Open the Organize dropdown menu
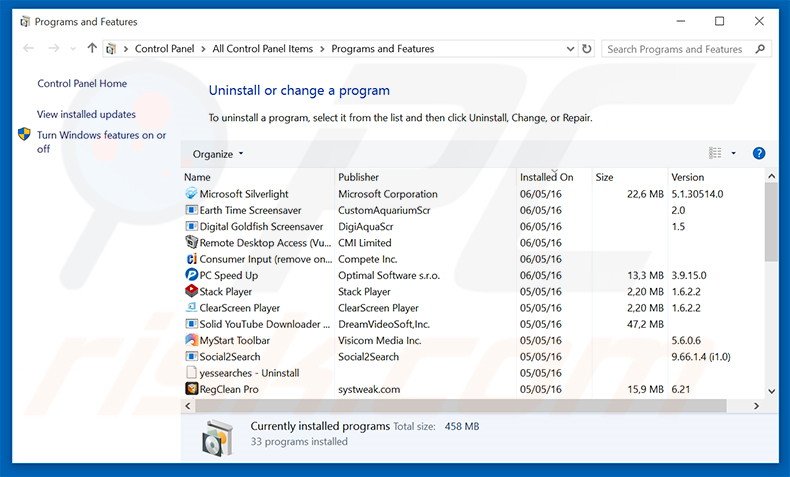The width and height of the screenshot is (790, 477). 218,154
